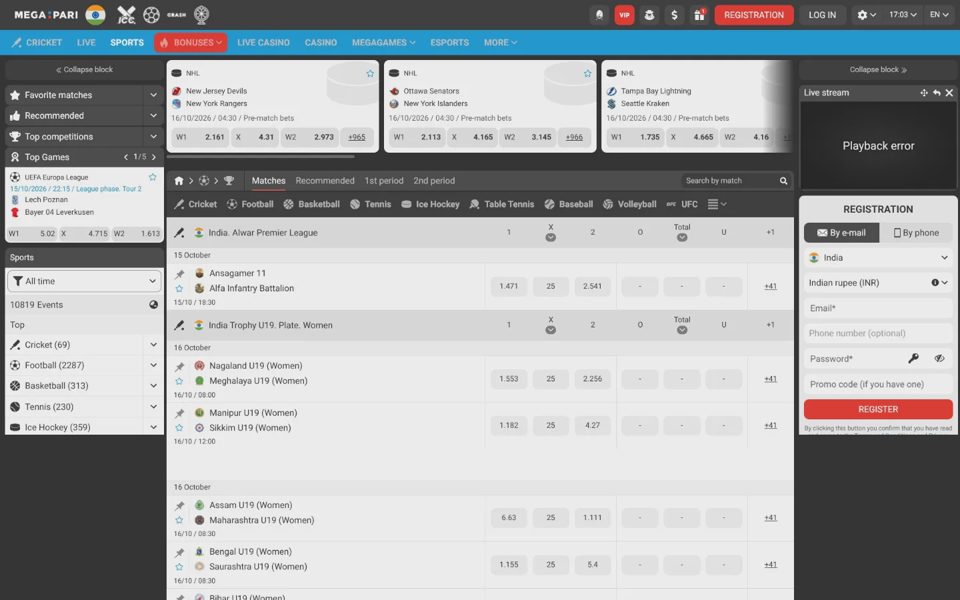Click the football icon in top header
The image size is (960, 600).
click(x=151, y=15)
